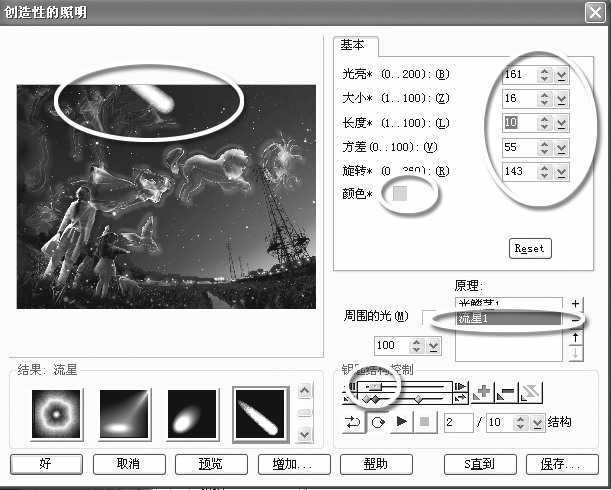Move element up with the up arrow
This screenshot has height=490, width=611.
pyautogui.click(x=576, y=338)
